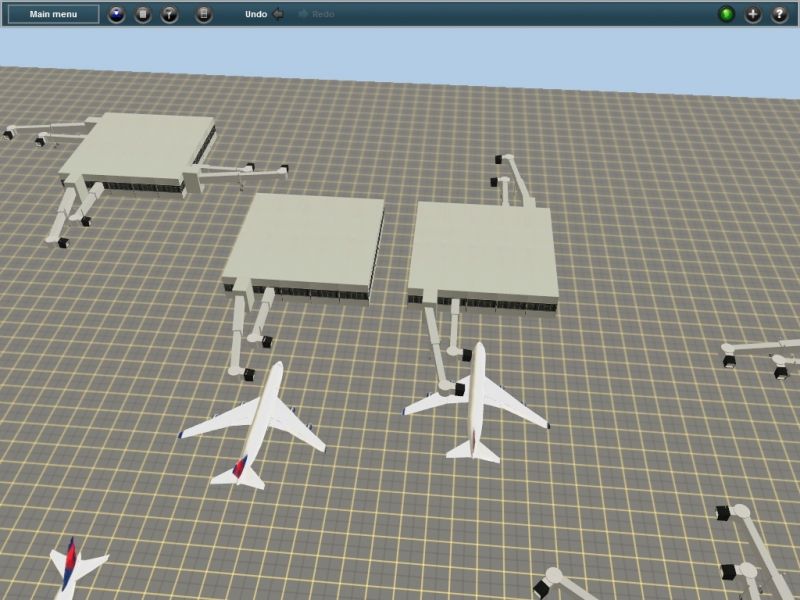Undo the last action
The height and width of the screenshot is (600, 800).
264,14
